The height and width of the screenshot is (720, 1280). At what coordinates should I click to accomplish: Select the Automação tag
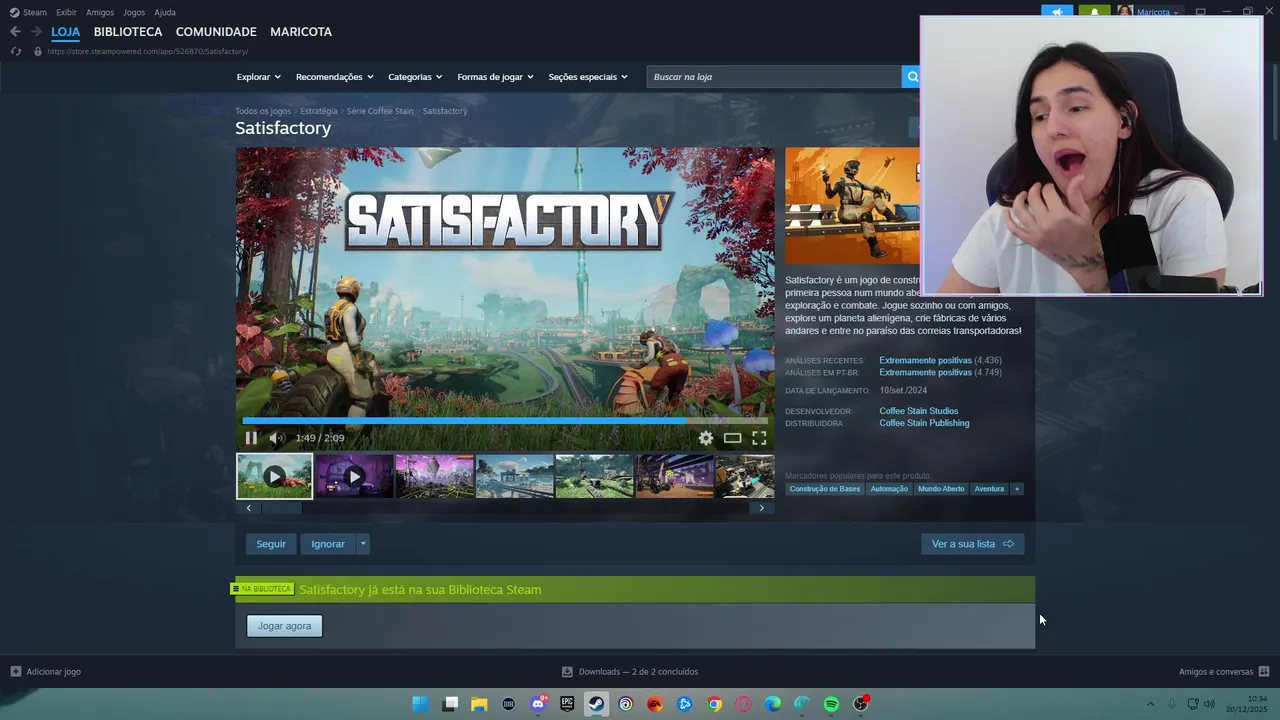click(889, 489)
